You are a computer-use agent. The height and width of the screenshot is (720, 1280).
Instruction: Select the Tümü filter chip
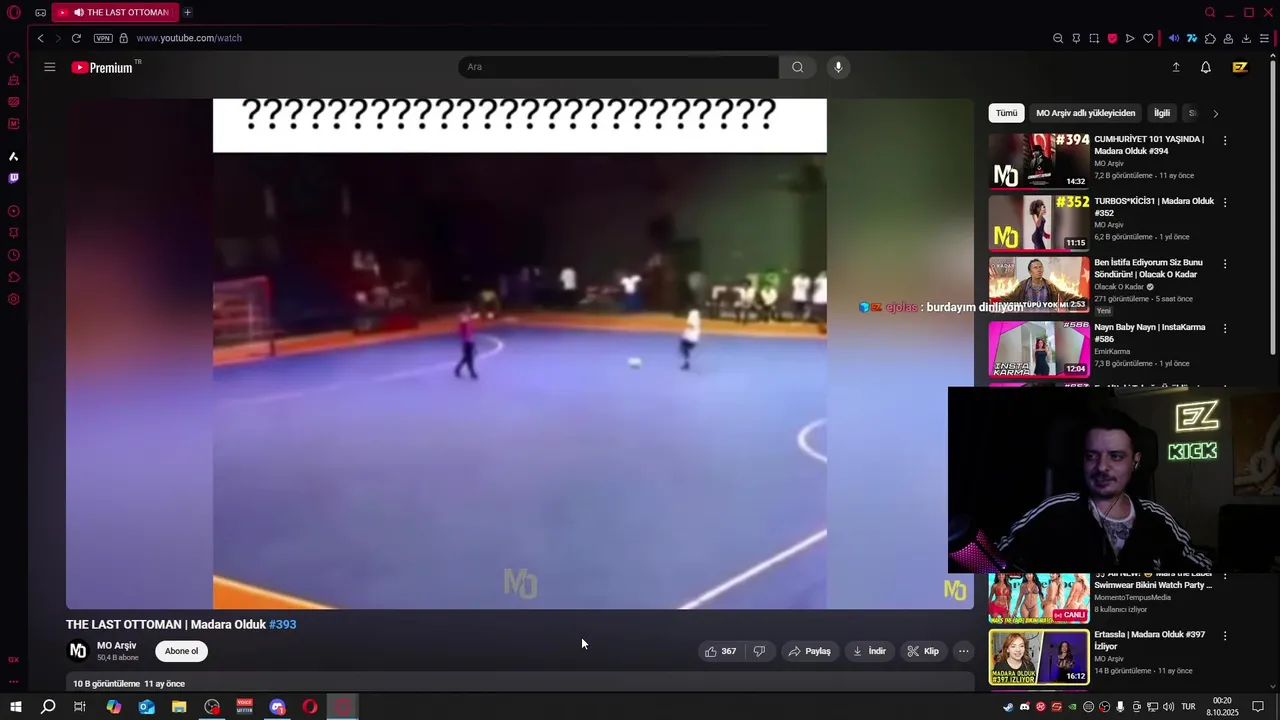1006,113
